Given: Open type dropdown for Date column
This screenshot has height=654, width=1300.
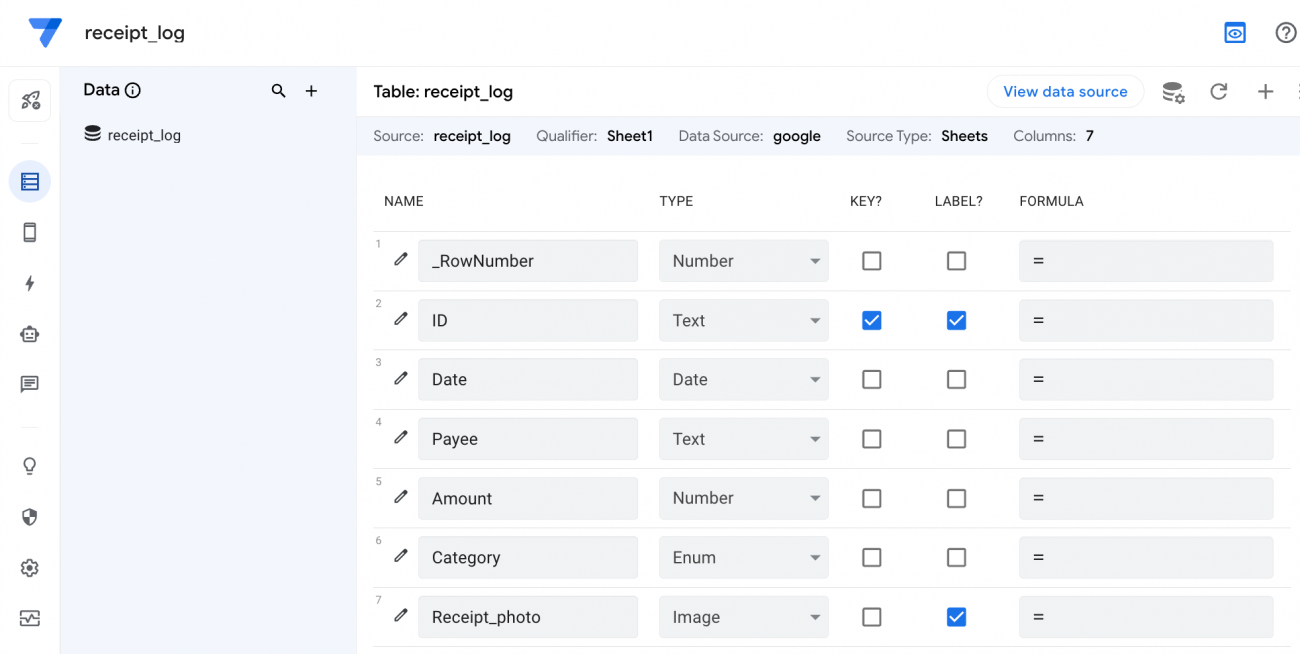Looking at the screenshot, I should [744, 380].
